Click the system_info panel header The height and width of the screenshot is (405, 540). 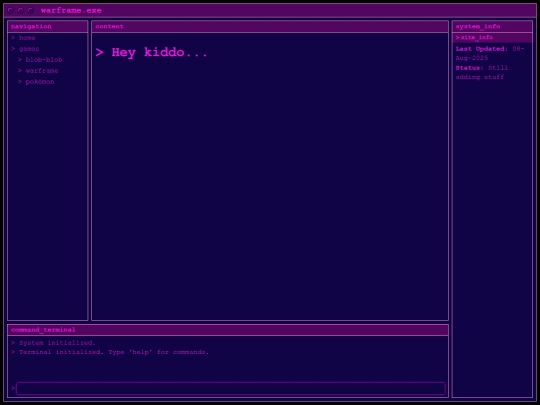pos(492,27)
